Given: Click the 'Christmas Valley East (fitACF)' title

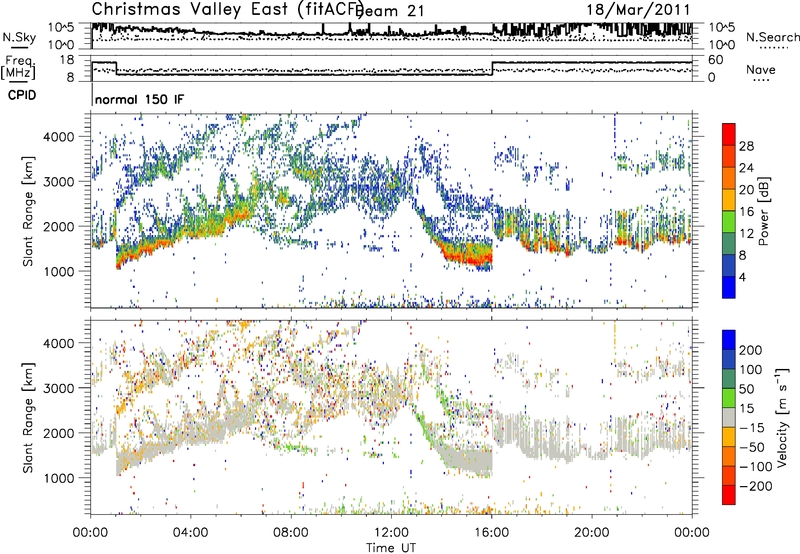Looking at the screenshot, I should point(228,10).
